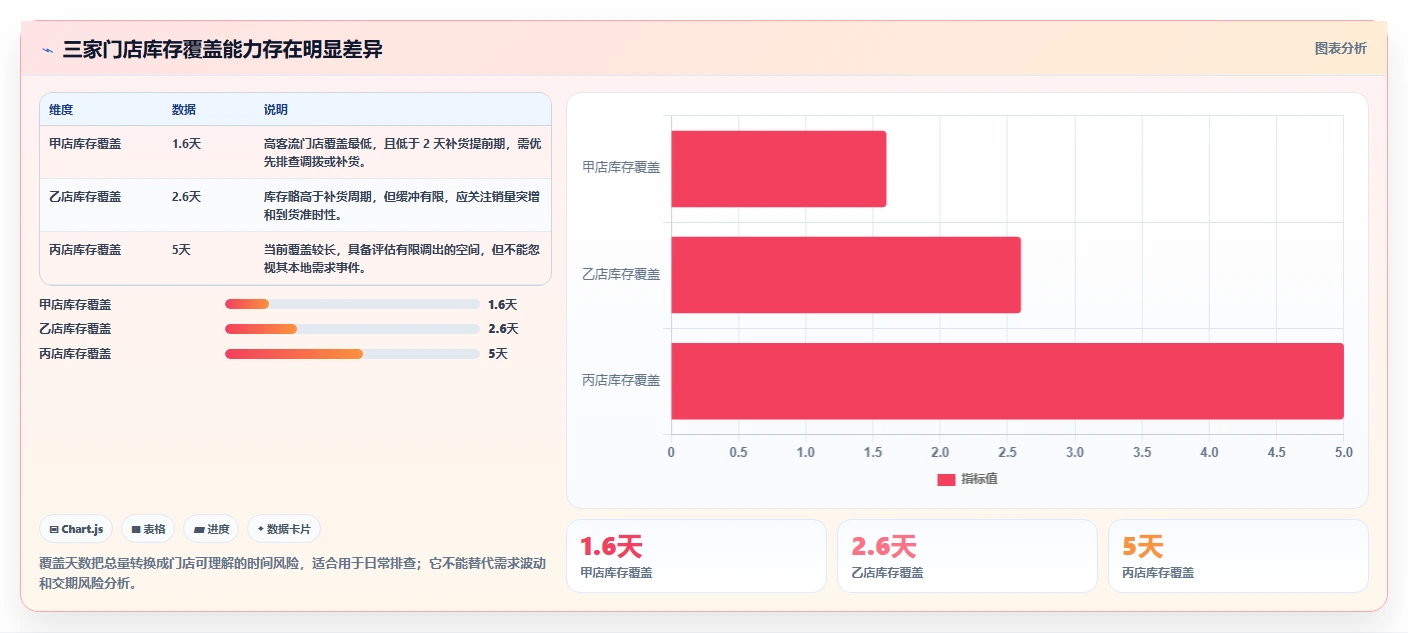
Task: Click the 图表分析 label in the header
Action: (x=1340, y=48)
